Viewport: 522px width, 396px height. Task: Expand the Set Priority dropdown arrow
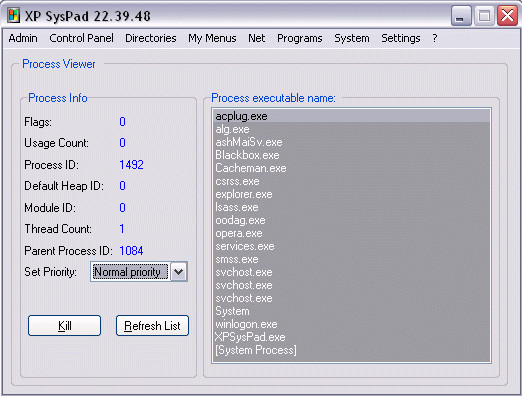[x=179, y=272]
